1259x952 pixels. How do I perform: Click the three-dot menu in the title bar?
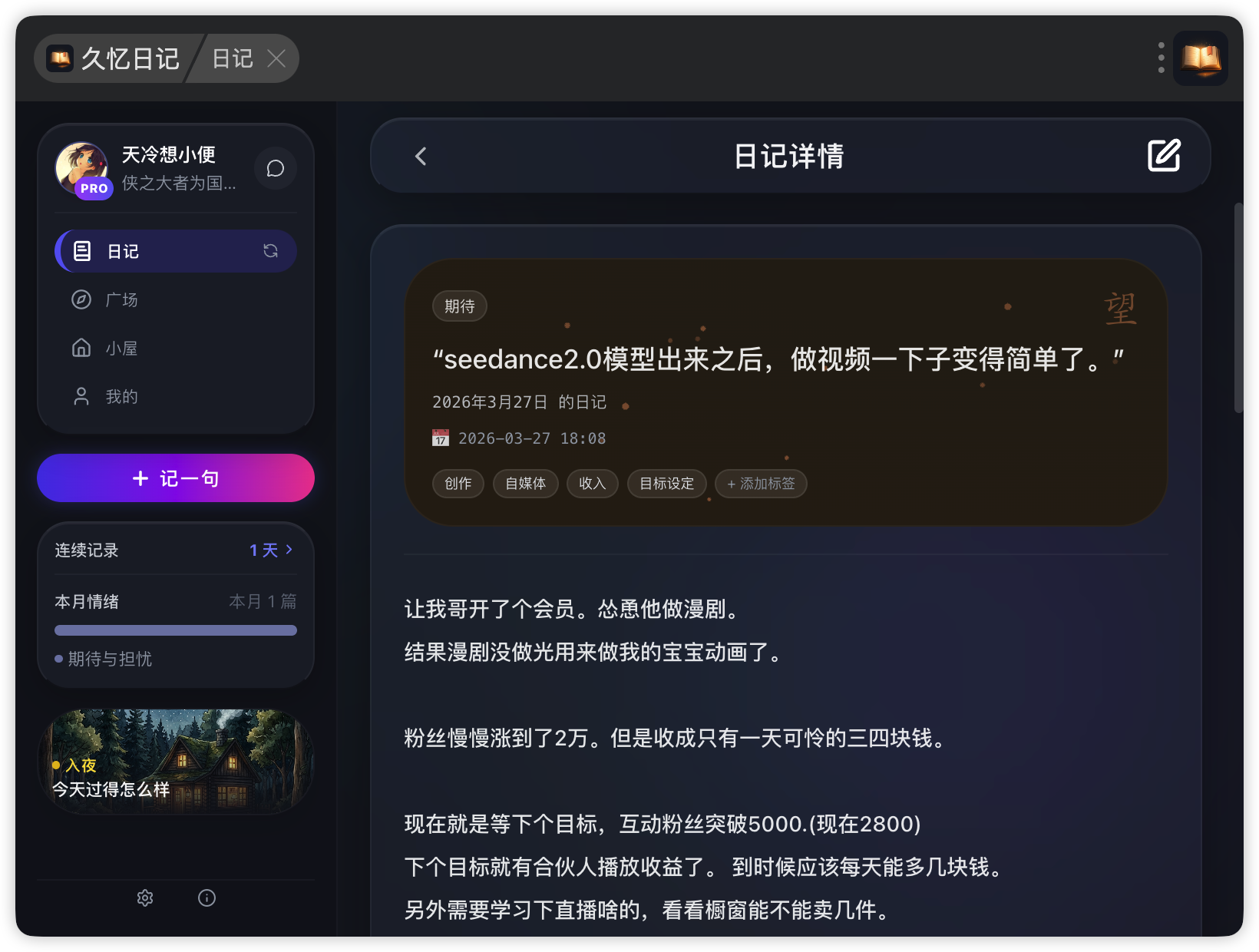click(1161, 58)
